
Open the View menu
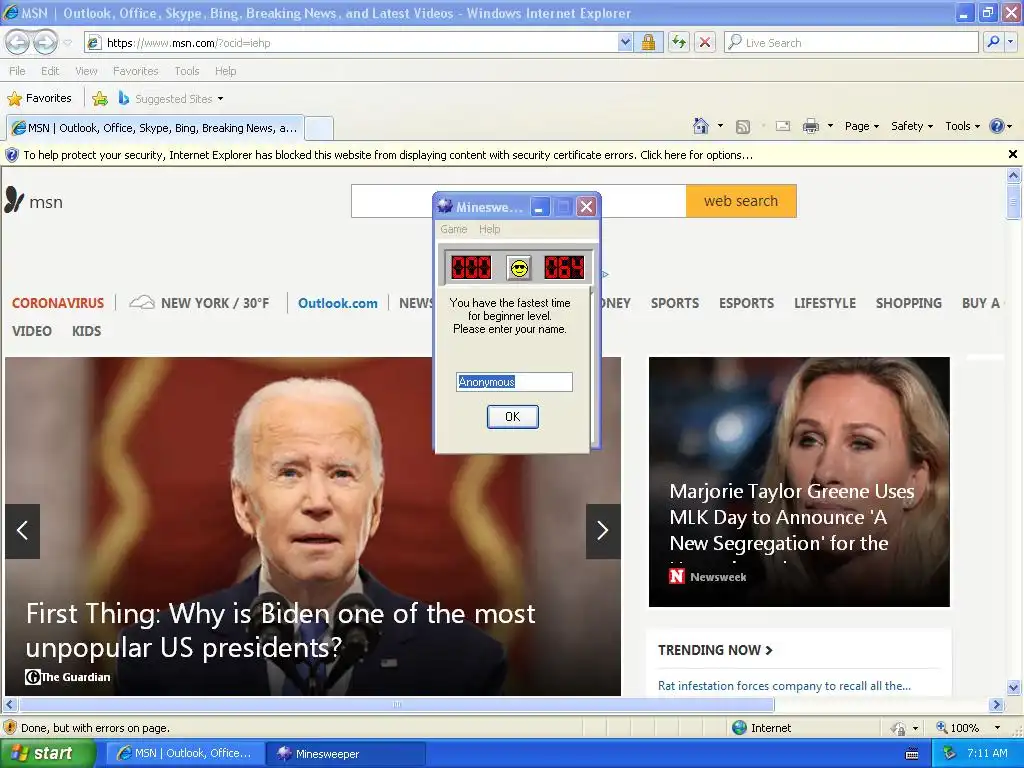[x=86, y=71]
